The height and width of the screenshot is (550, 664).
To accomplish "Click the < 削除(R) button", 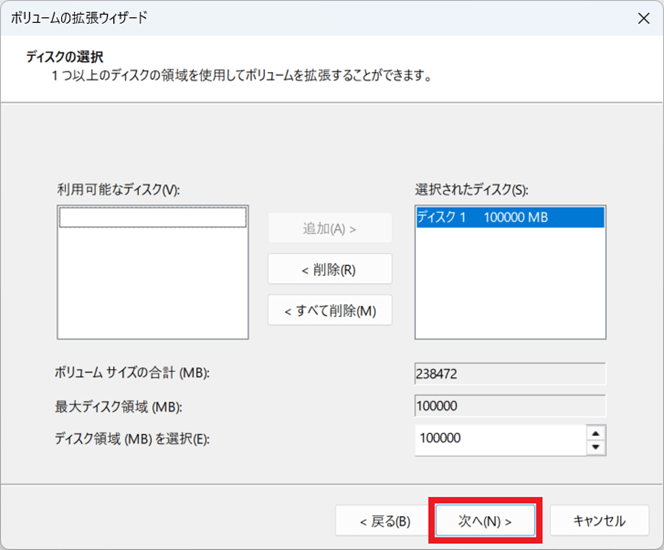I will pos(329,269).
